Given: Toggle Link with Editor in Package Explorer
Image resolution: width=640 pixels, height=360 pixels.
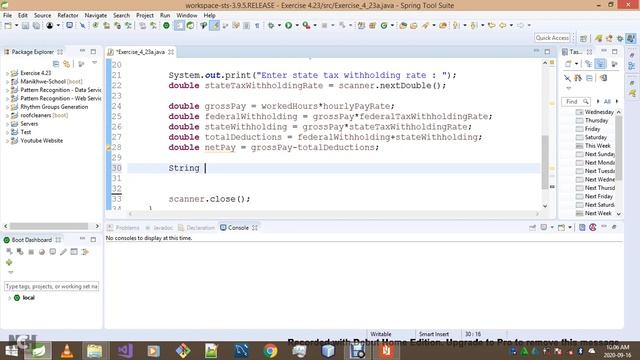Looking at the screenshot, I should 67,64.
